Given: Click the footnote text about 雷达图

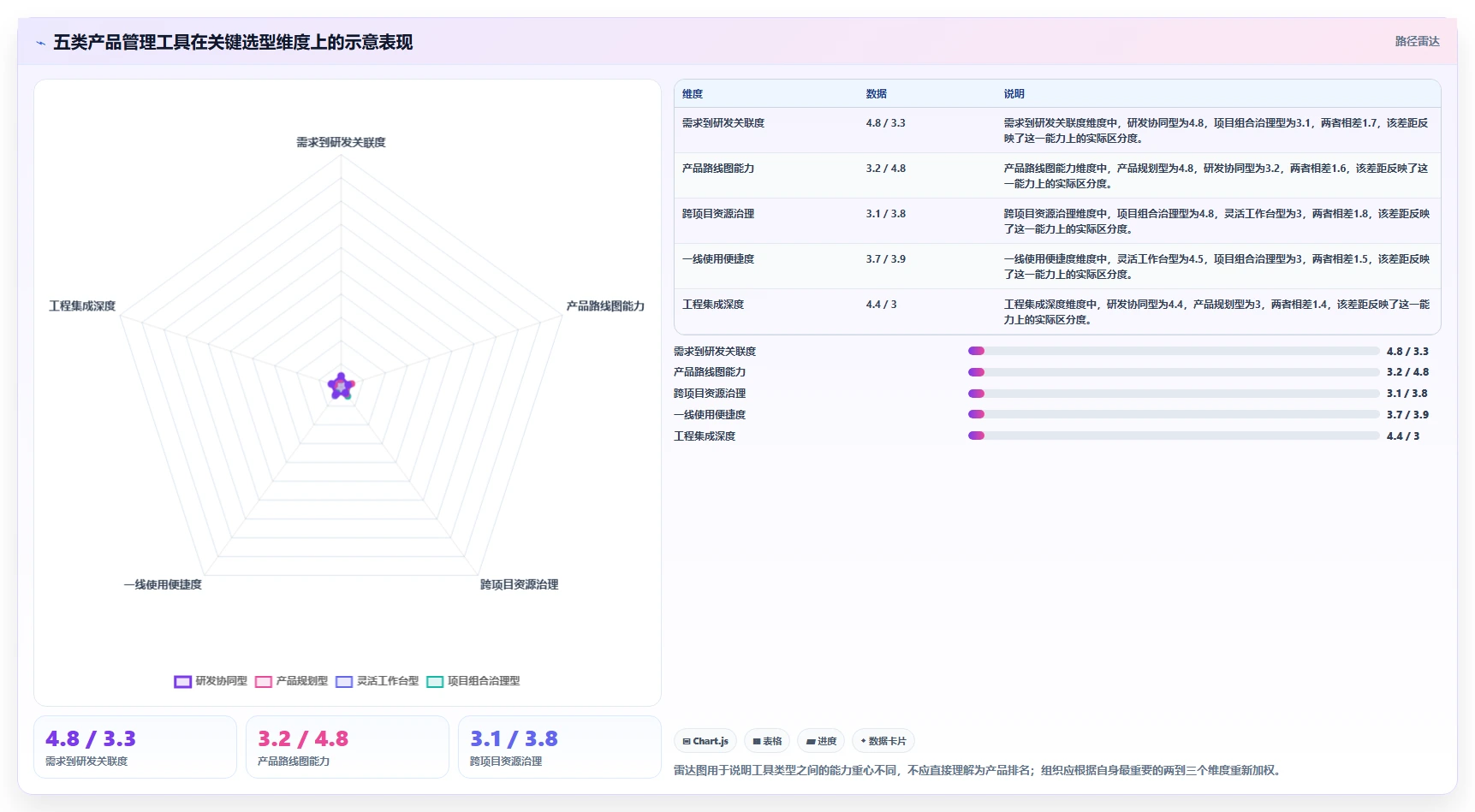Looking at the screenshot, I should [x=979, y=770].
